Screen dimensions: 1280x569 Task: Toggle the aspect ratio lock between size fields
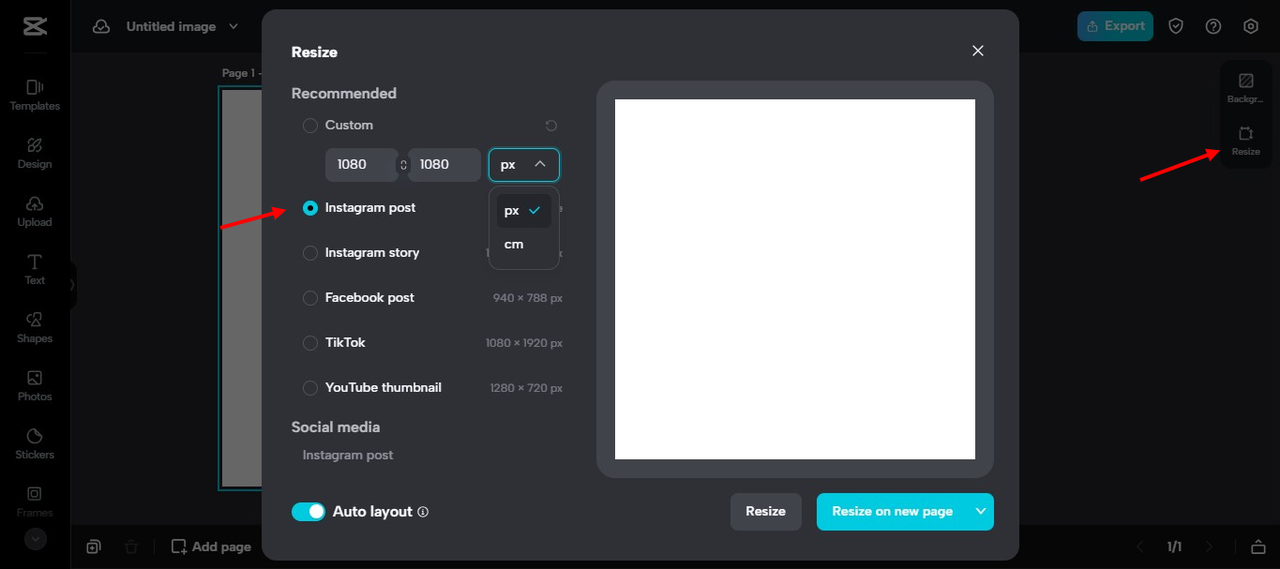tap(403, 165)
